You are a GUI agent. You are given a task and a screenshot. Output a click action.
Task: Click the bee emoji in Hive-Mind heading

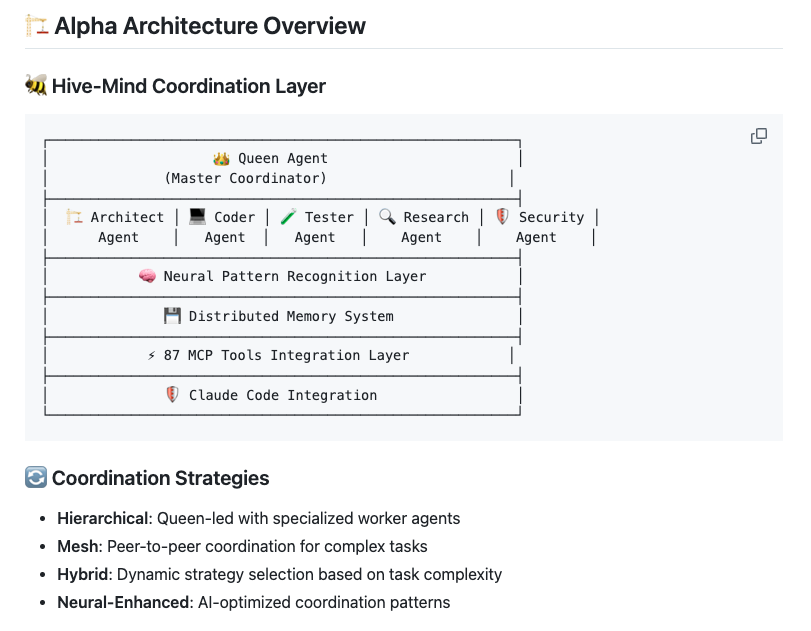(x=36, y=86)
